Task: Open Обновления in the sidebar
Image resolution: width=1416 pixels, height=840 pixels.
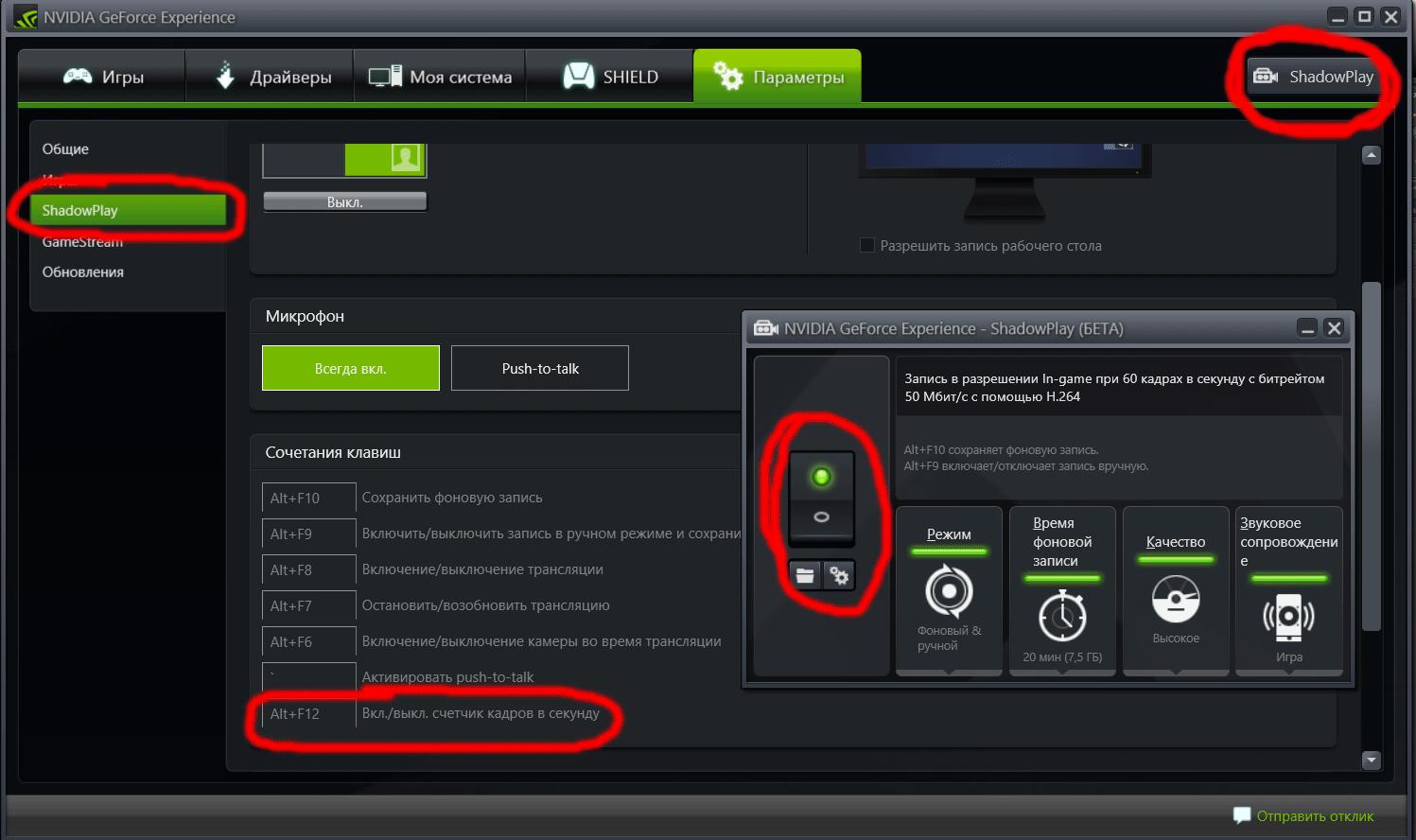Action: [x=82, y=272]
